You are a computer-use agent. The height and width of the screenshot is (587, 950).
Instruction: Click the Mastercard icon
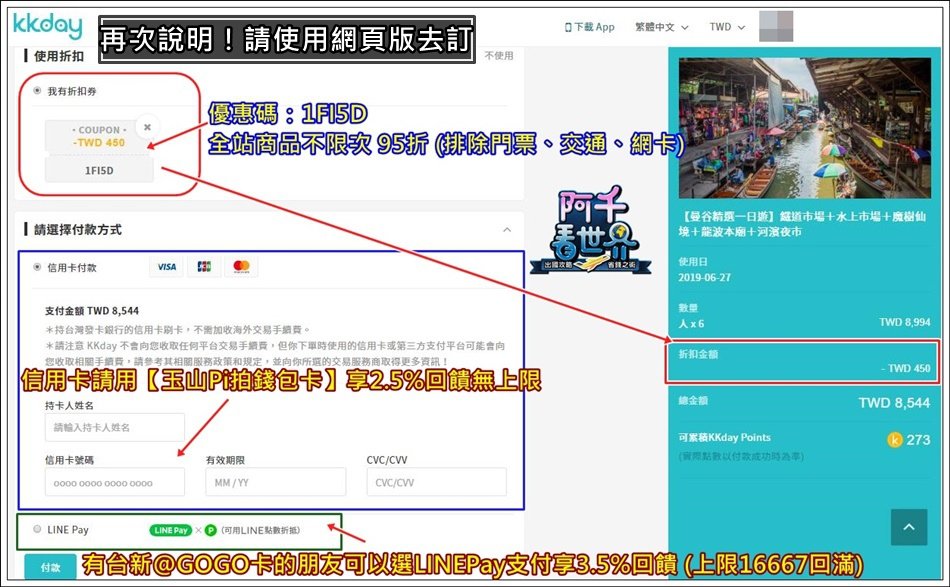click(241, 267)
